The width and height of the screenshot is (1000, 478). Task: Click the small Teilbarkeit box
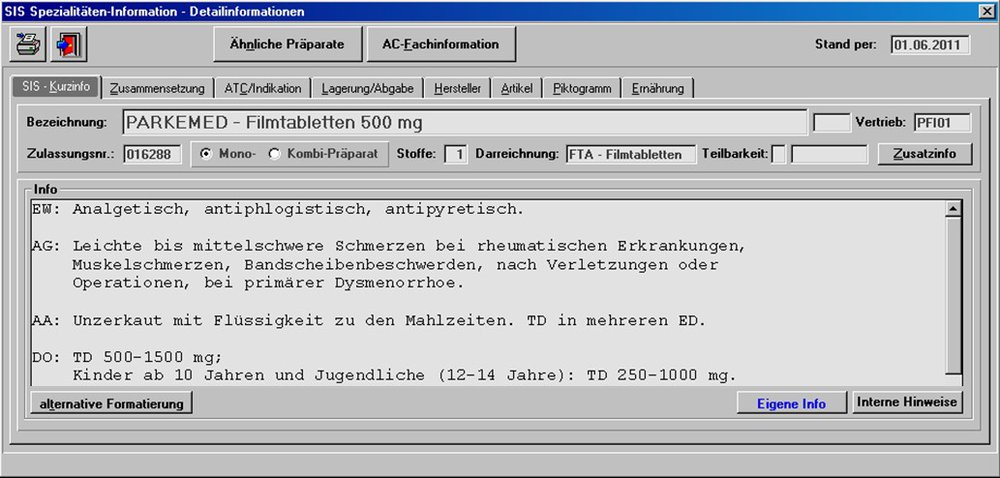pos(779,154)
